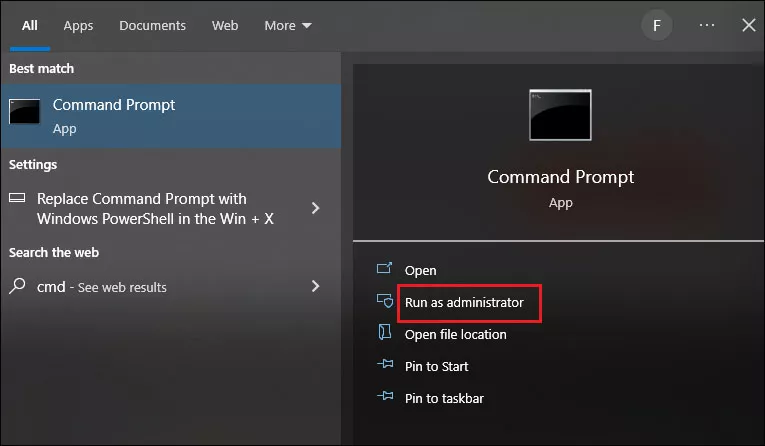
Task: Select Command Prompt best match result
Action: coord(171,116)
